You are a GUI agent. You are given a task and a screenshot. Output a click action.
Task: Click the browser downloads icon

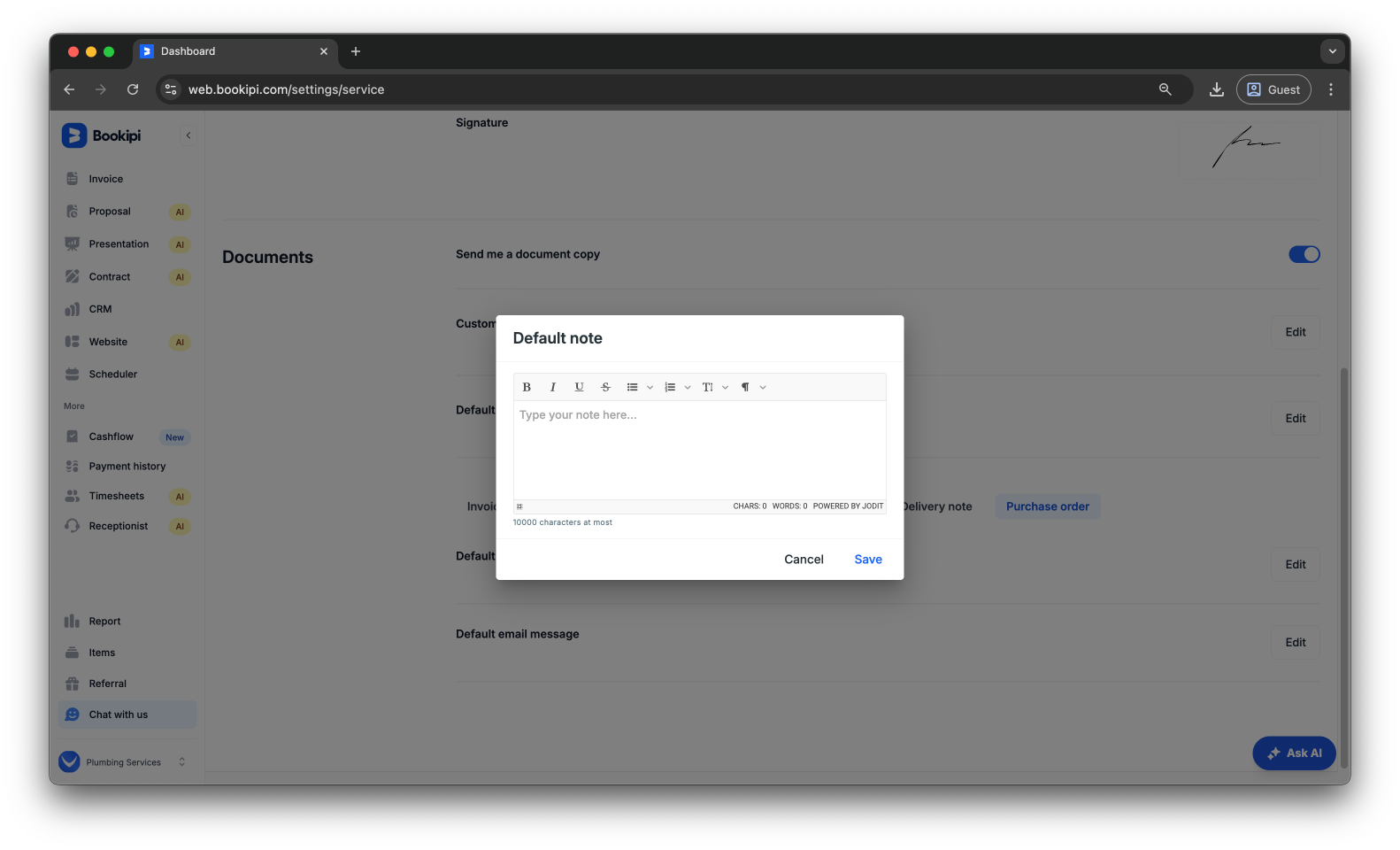pyautogui.click(x=1217, y=89)
